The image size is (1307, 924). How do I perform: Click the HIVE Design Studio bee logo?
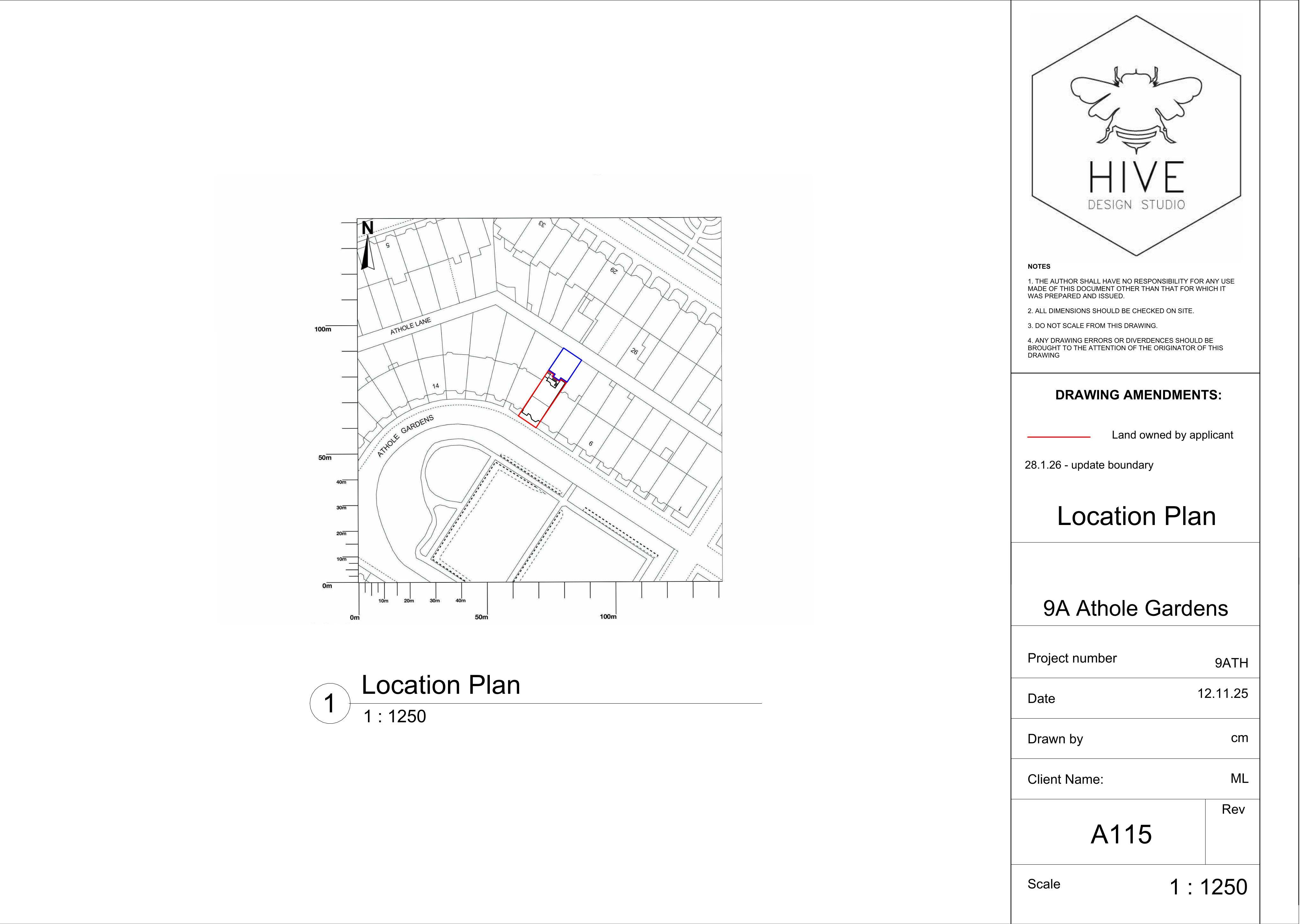click(x=1136, y=136)
